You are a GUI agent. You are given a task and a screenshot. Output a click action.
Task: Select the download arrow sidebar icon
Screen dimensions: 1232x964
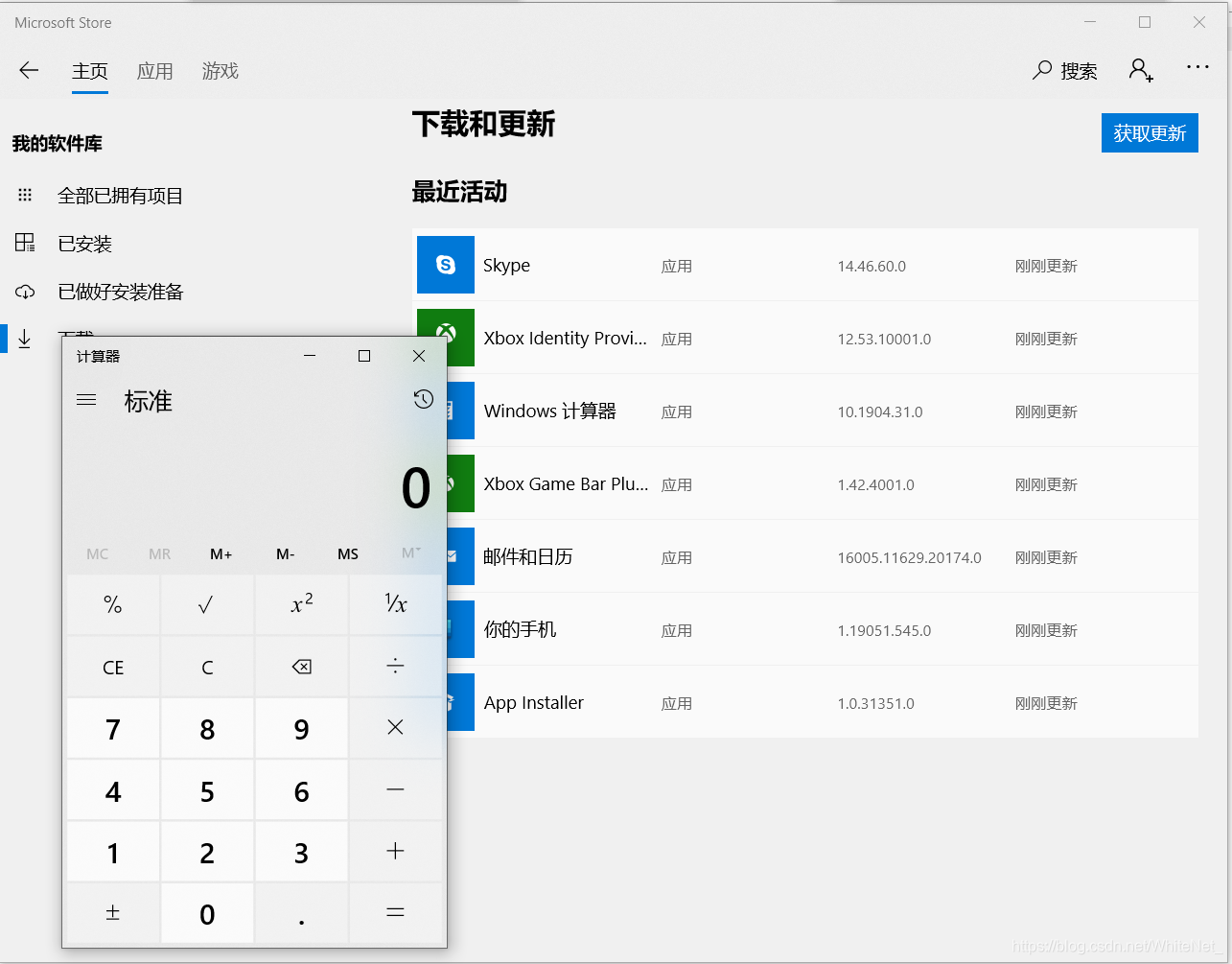(25, 339)
